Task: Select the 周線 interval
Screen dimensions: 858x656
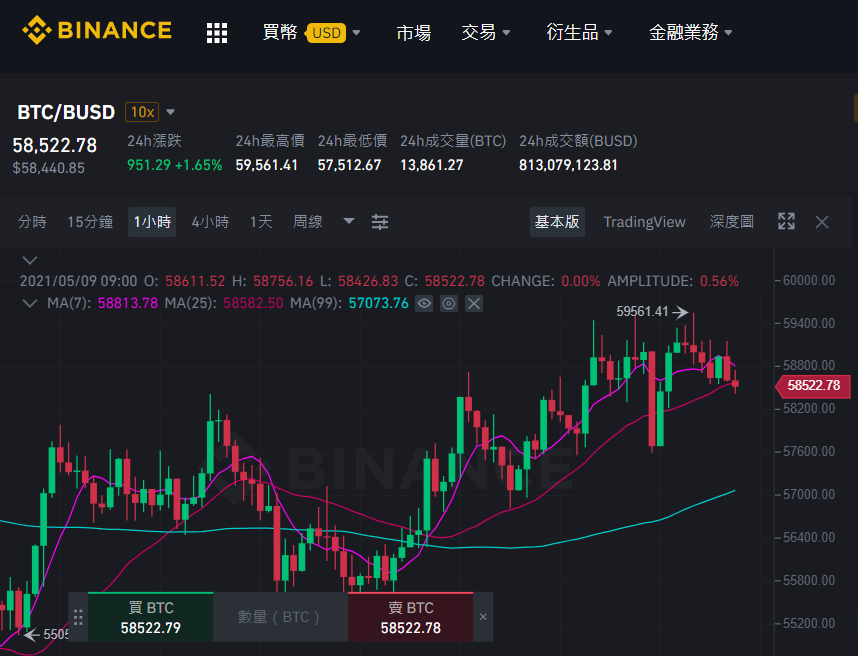Action: 308,222
